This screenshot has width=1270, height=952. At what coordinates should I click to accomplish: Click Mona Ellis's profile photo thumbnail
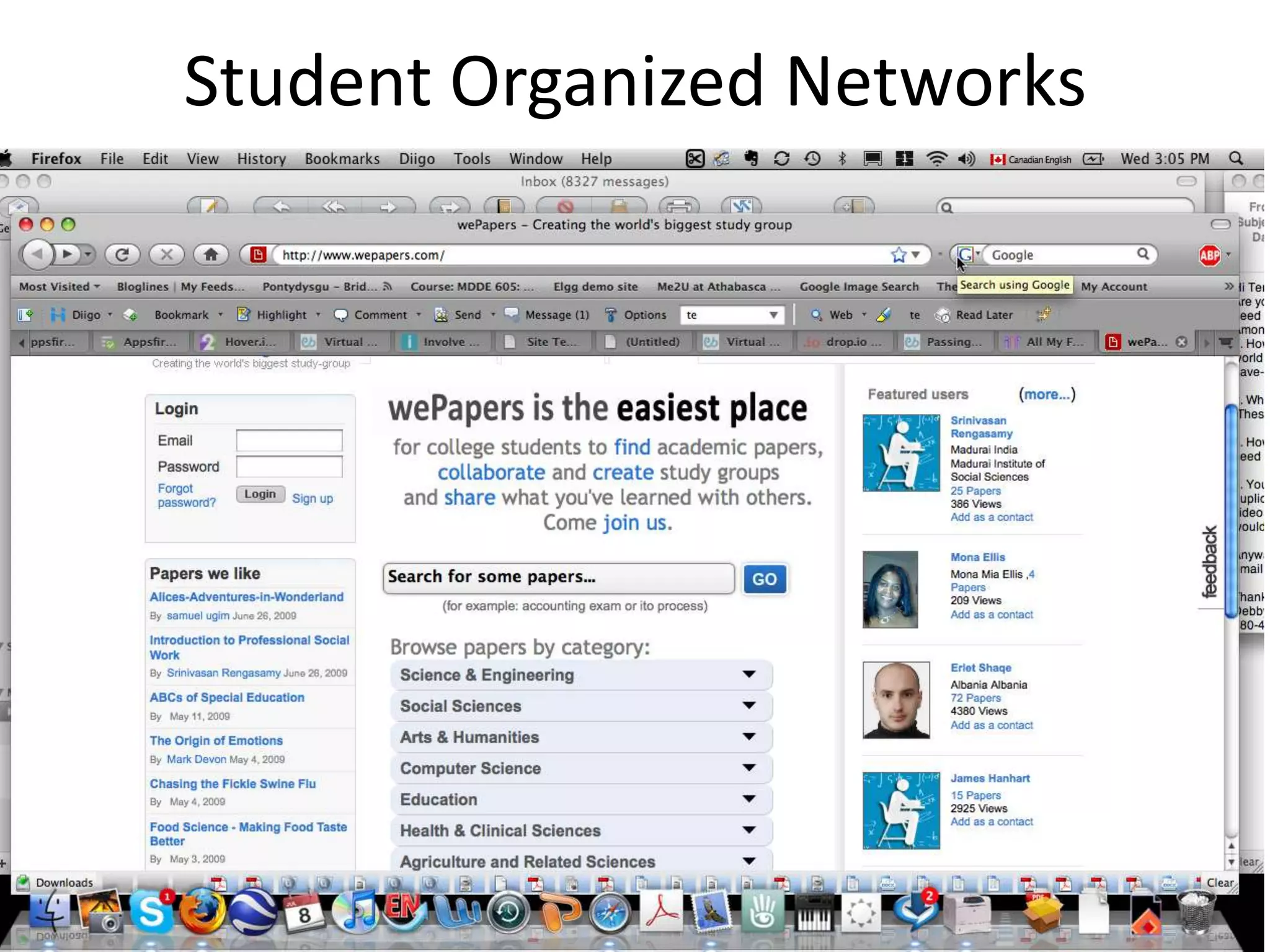pos(890,589)
